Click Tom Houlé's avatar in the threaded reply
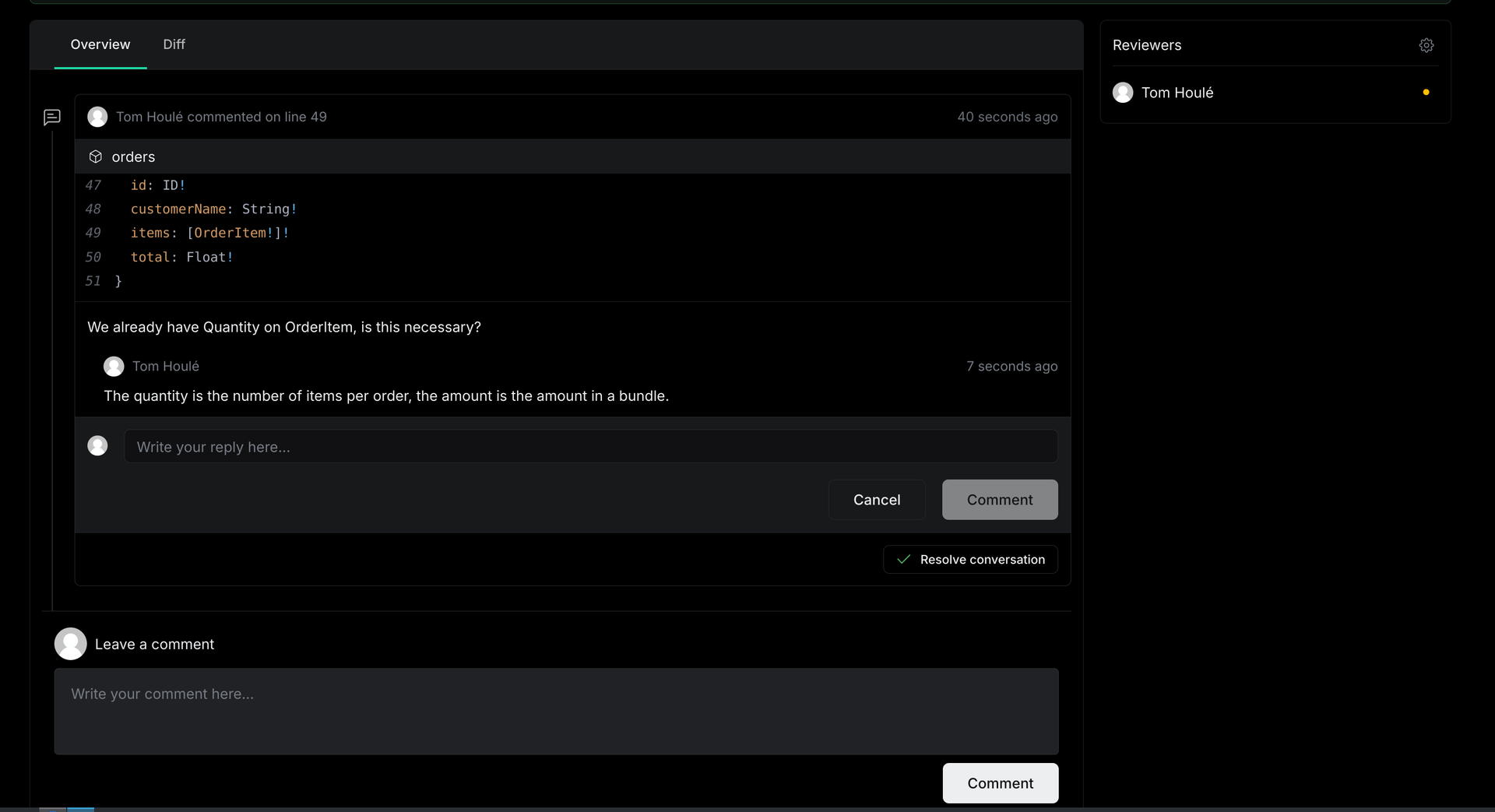Viewport: 1495px width, 812px height. pos(114,366)
